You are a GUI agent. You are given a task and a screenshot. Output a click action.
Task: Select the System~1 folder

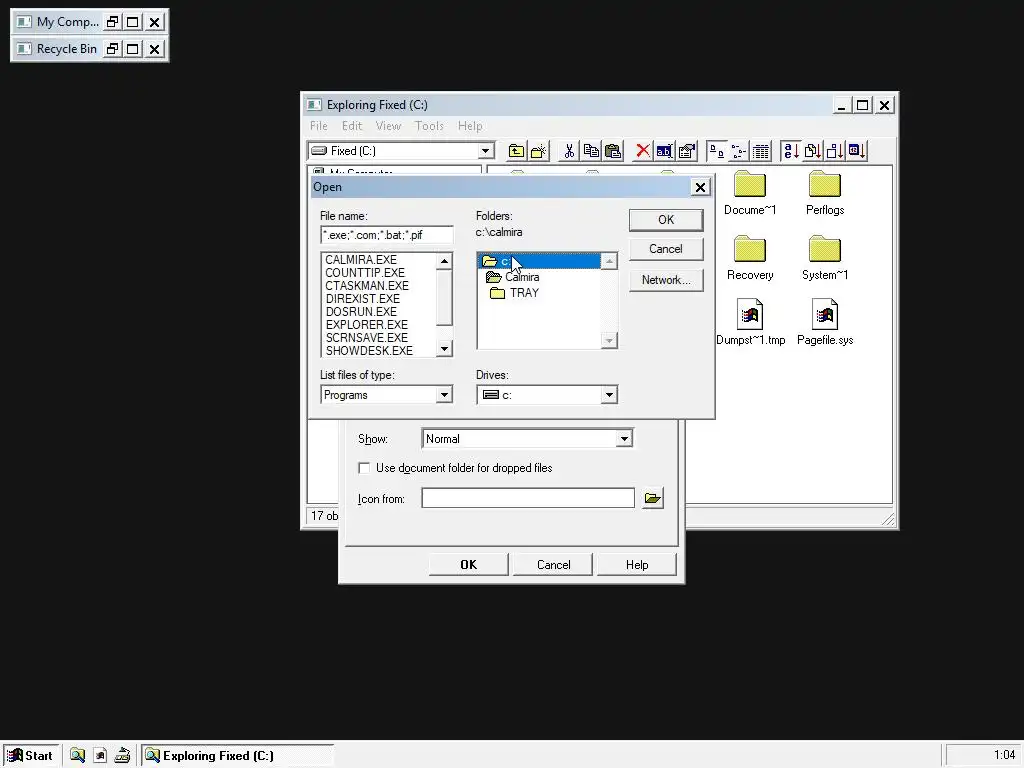825,259
